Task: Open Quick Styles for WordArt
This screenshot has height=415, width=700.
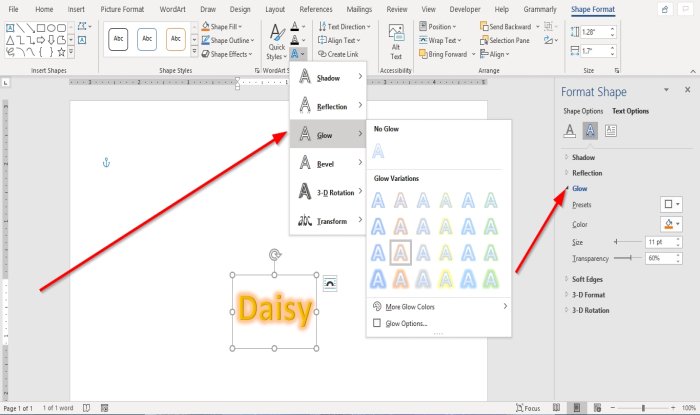Action: pos(277,42)
